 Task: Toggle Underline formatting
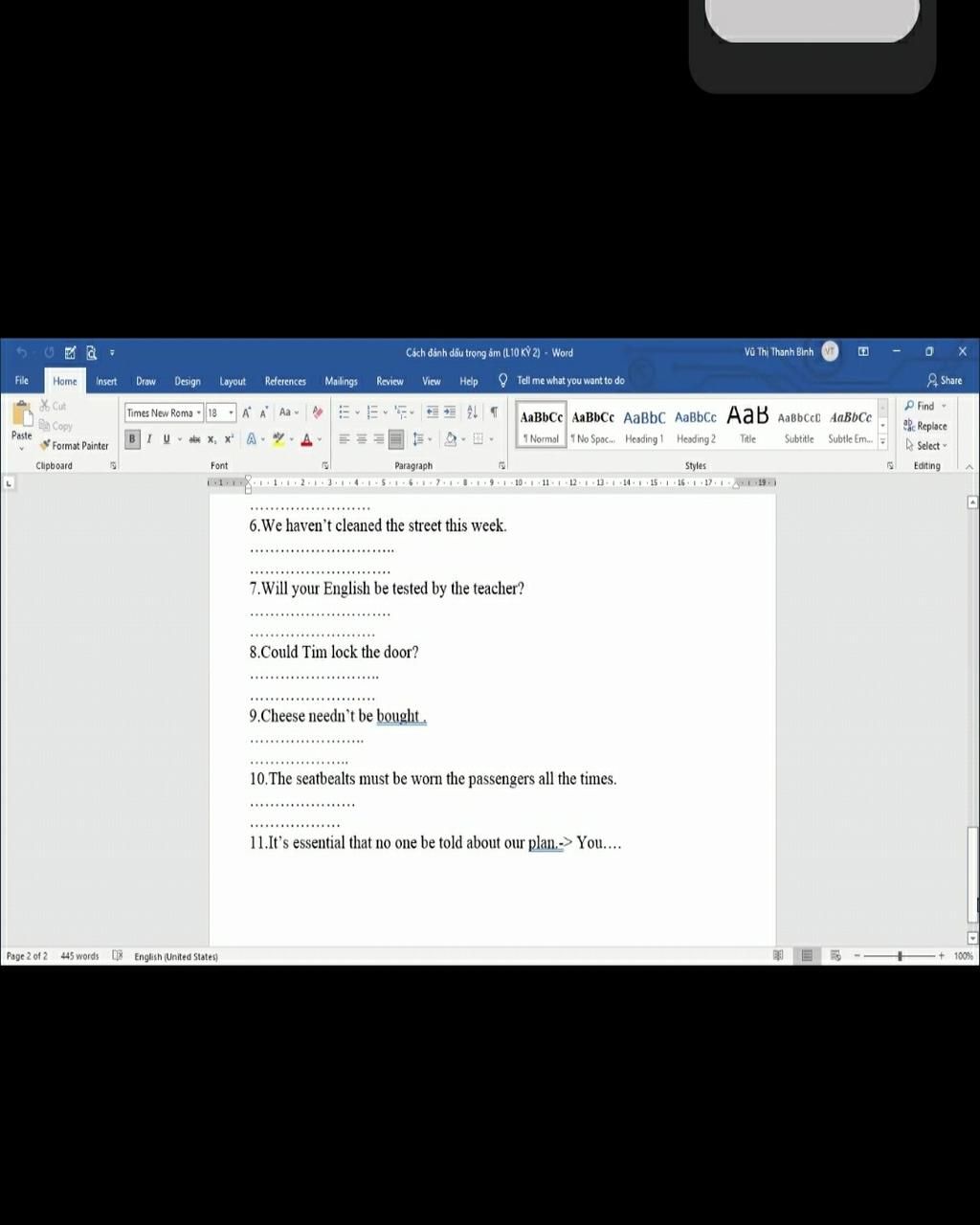[x=167, y=439]
